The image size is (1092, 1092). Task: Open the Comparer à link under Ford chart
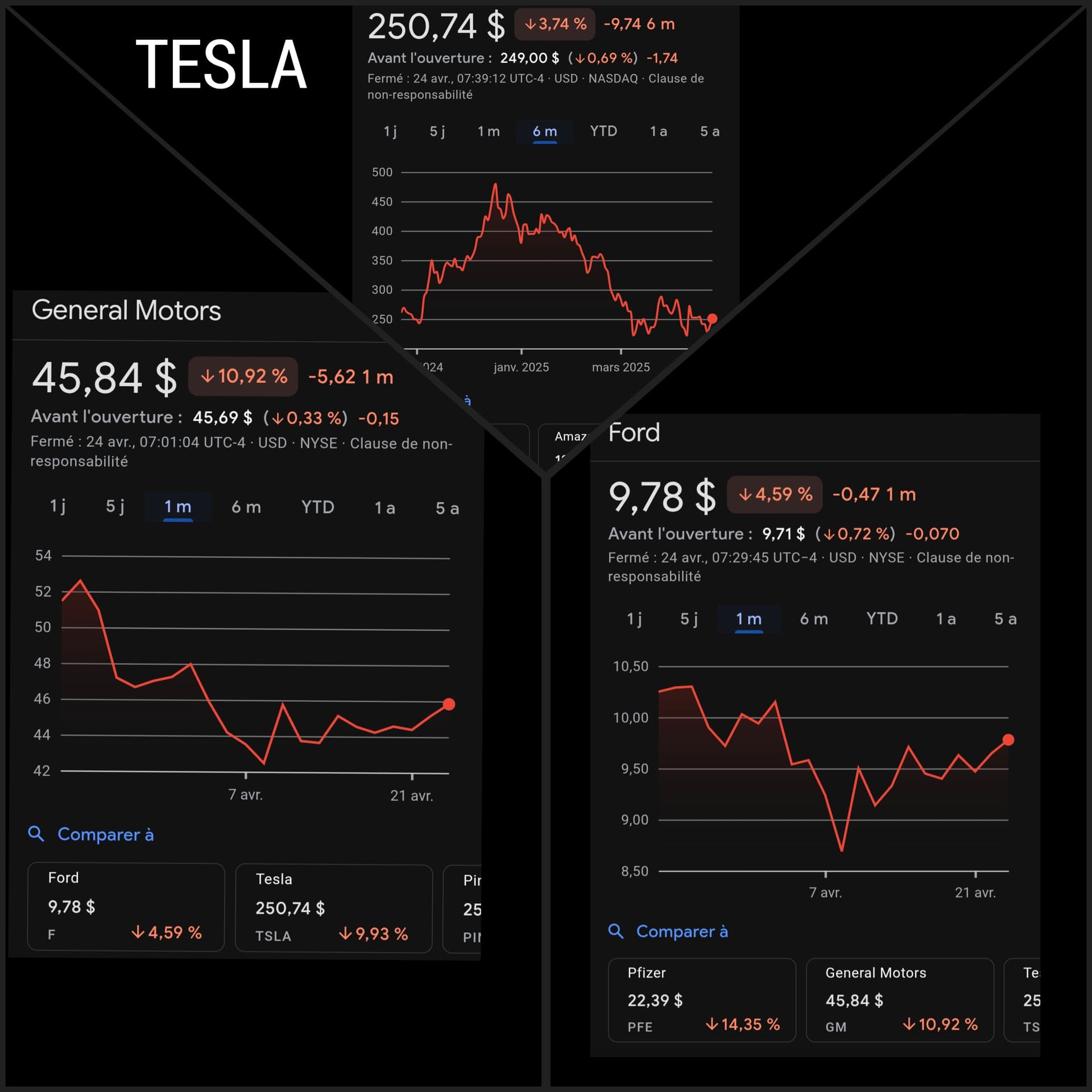pos(682,931)
